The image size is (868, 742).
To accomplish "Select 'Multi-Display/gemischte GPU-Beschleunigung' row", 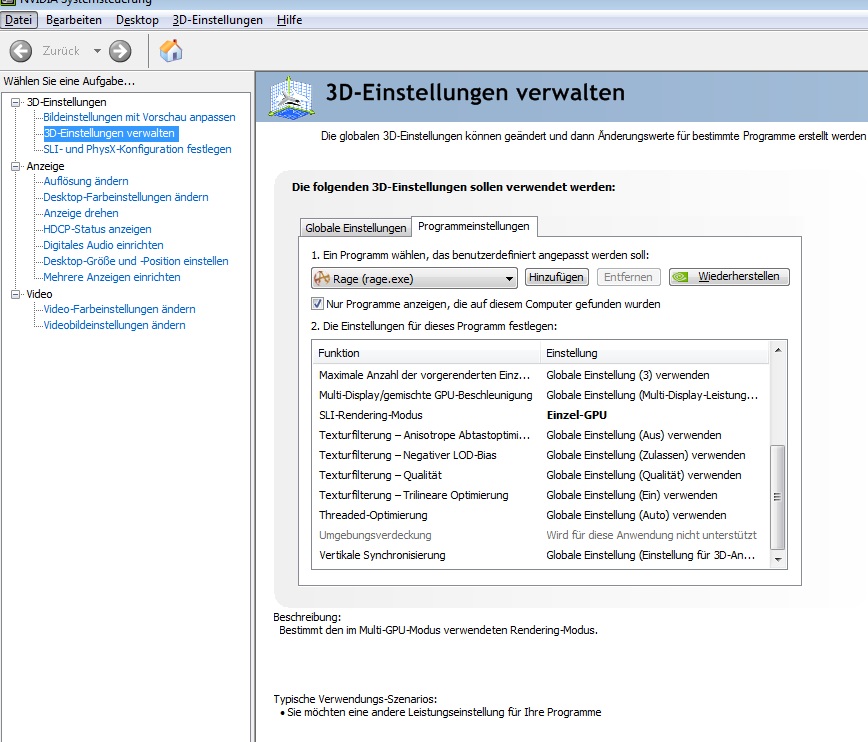I will click(x=541, y=395).
